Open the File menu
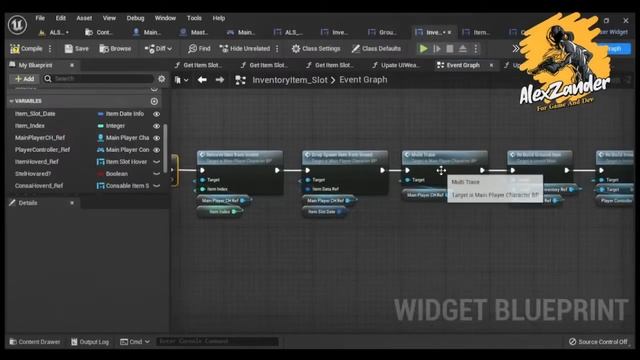Image resolution: width=640 pixels, height=360 pixels. click(x=40, y=18)
